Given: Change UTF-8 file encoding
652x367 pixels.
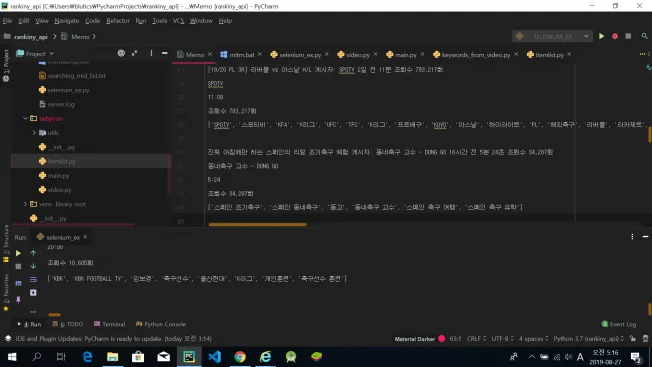Looking at the screenshot, I should coord(502,339).
